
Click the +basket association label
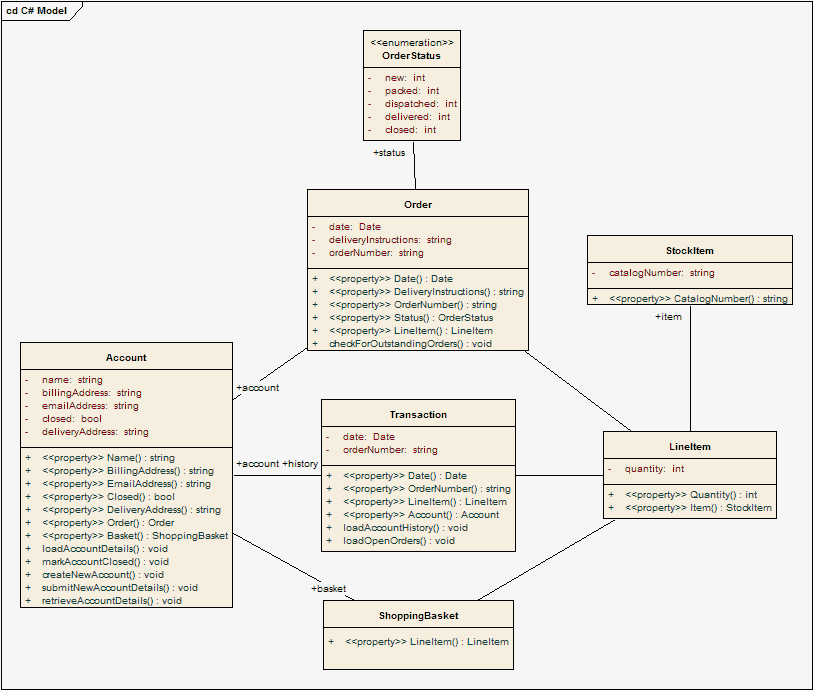click(328, 588)
